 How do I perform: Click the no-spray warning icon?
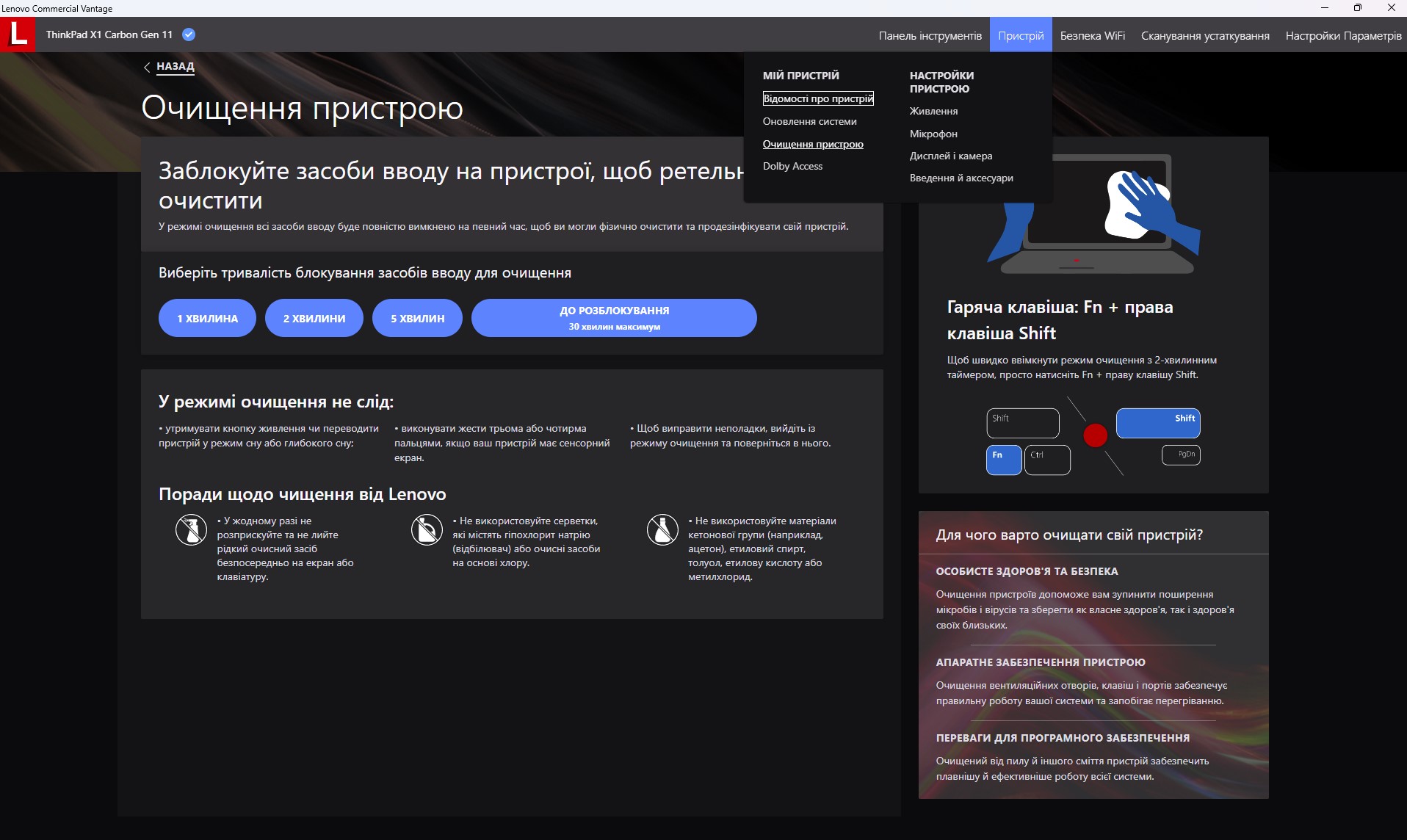[191, 529]
